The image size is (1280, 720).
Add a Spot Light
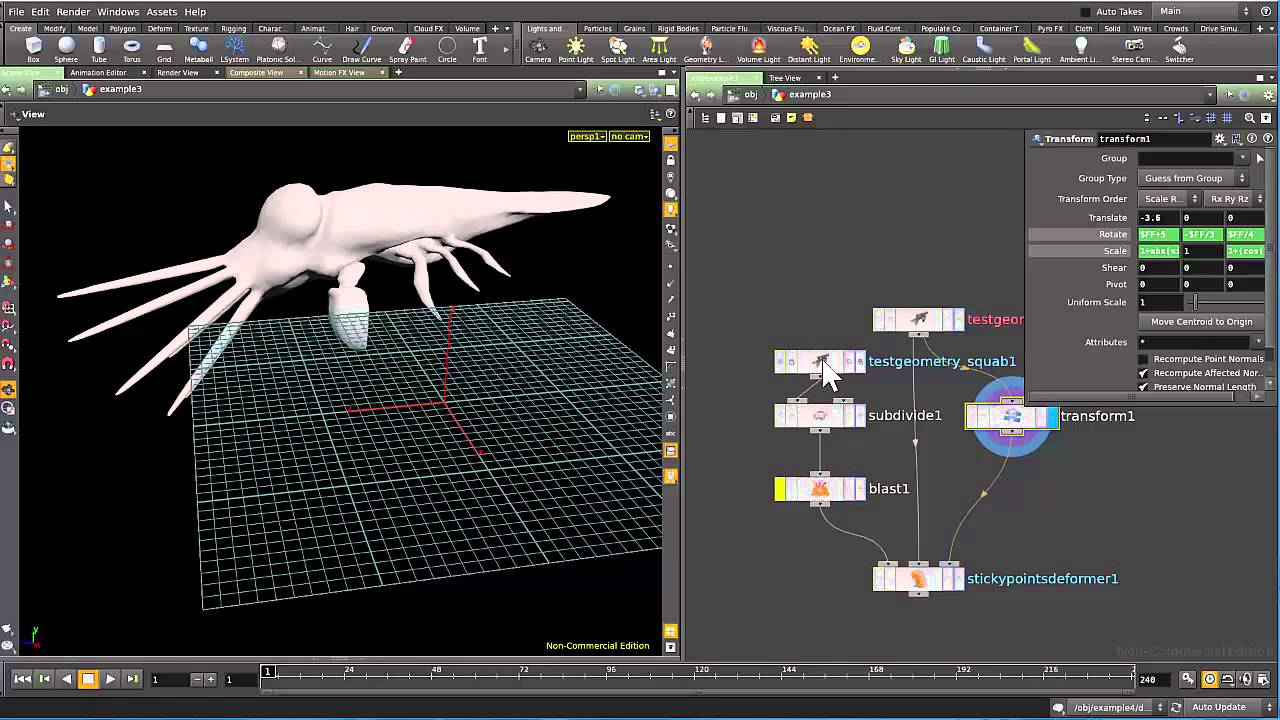618,50
